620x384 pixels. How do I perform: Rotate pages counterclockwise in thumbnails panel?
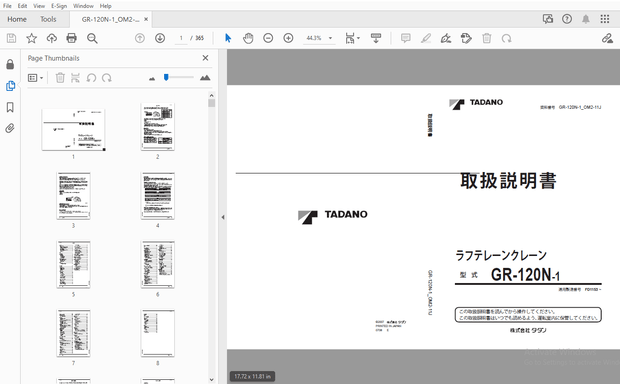click(91, 78)
